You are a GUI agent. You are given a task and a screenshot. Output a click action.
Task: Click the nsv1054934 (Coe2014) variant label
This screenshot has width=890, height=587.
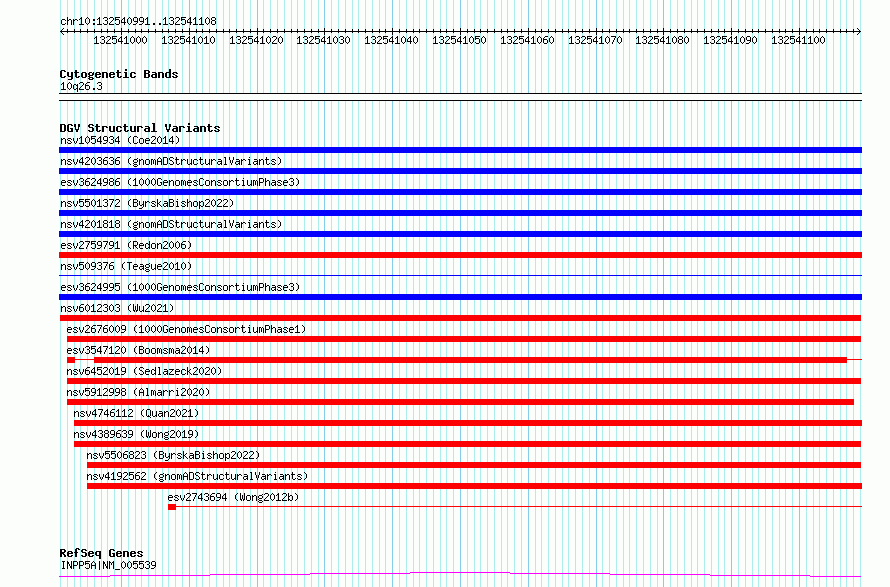(x=120, y=140)
